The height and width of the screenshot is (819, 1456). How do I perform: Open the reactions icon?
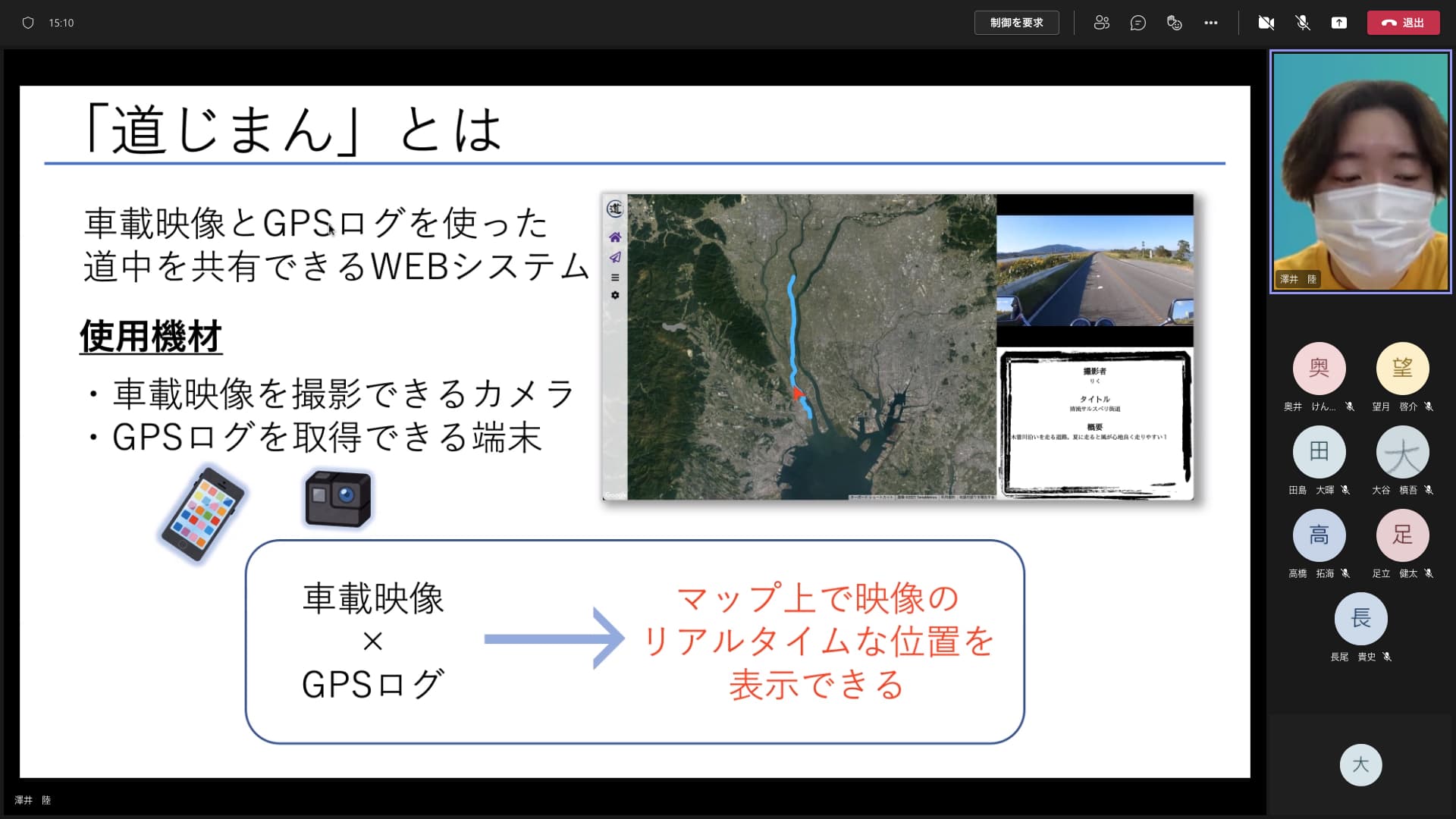point(1174,23)
